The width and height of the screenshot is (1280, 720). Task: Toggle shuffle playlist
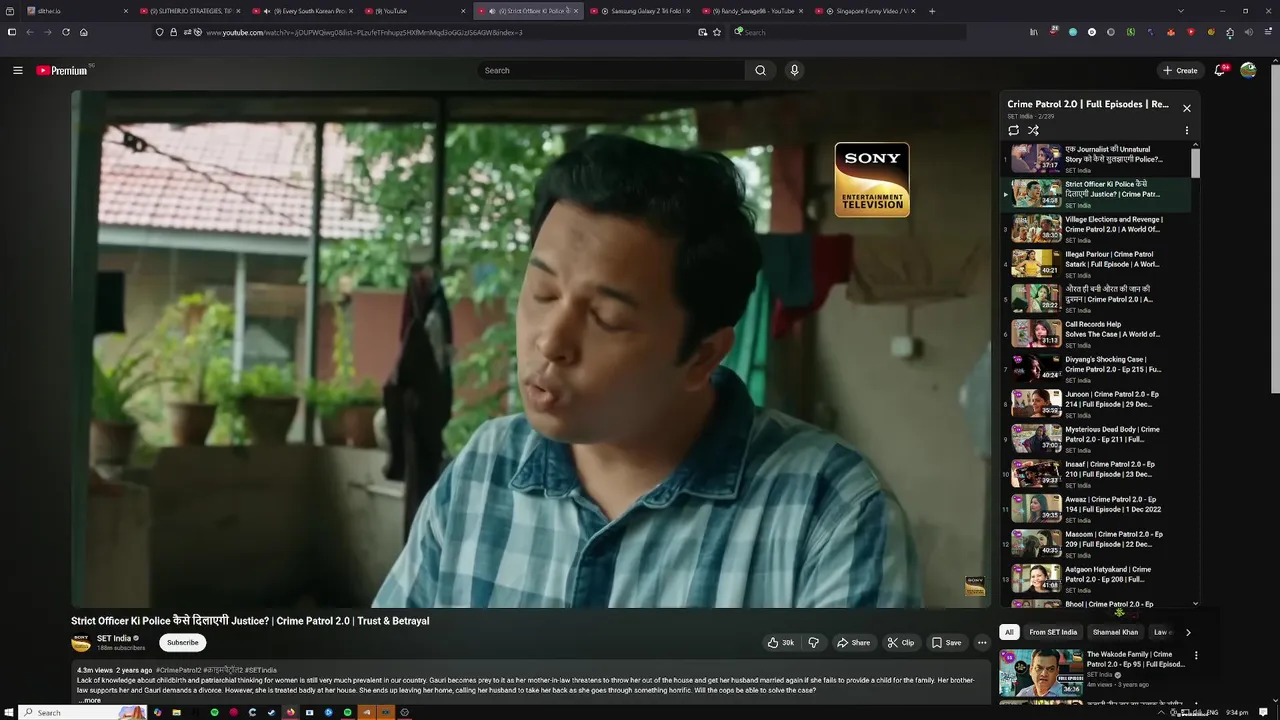(1033, 130)
